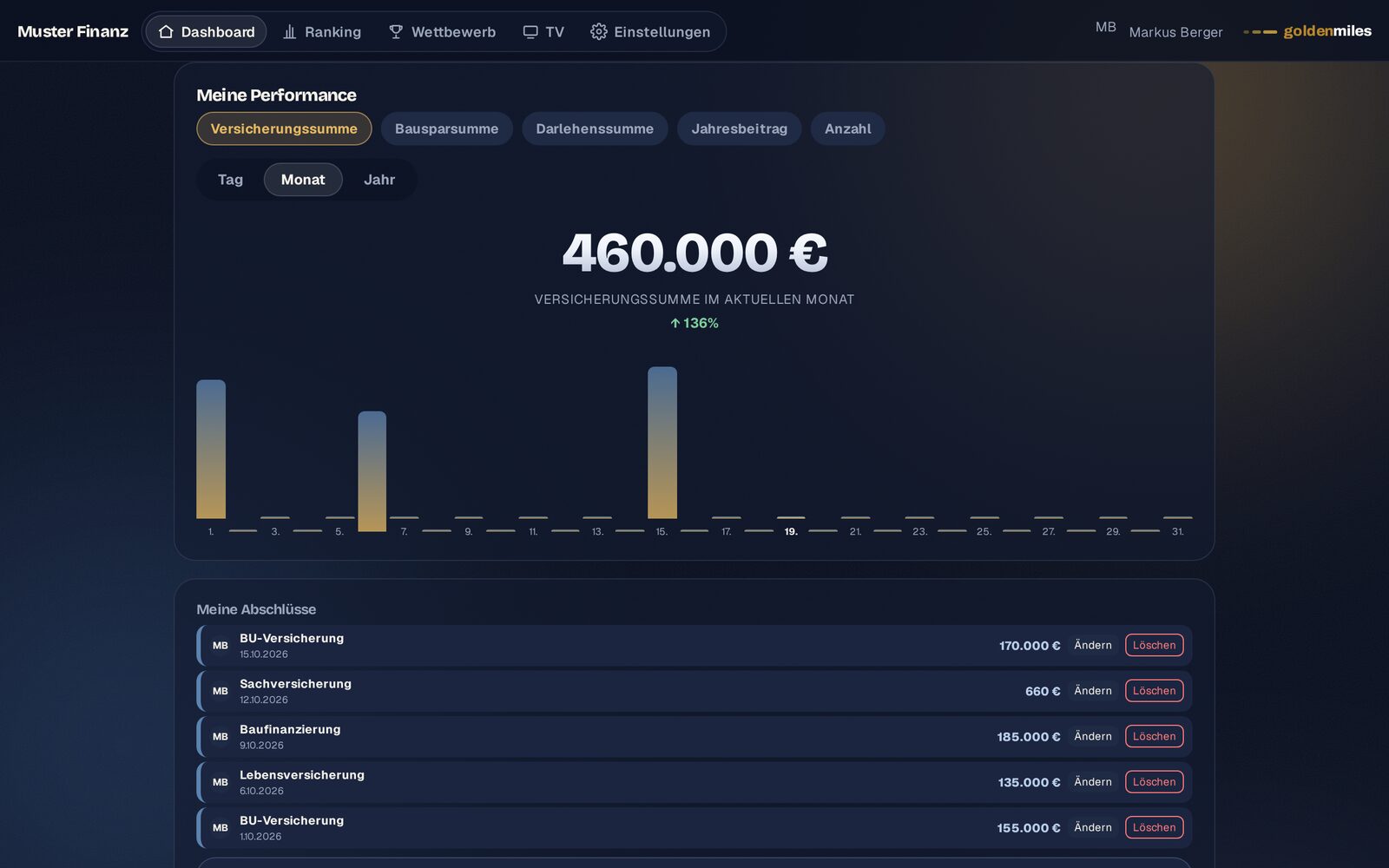Screen dimensions: 1389x868
Task: Click Ändern for the 155.000 € BU-Versicherung
Action: (1093, 827)
